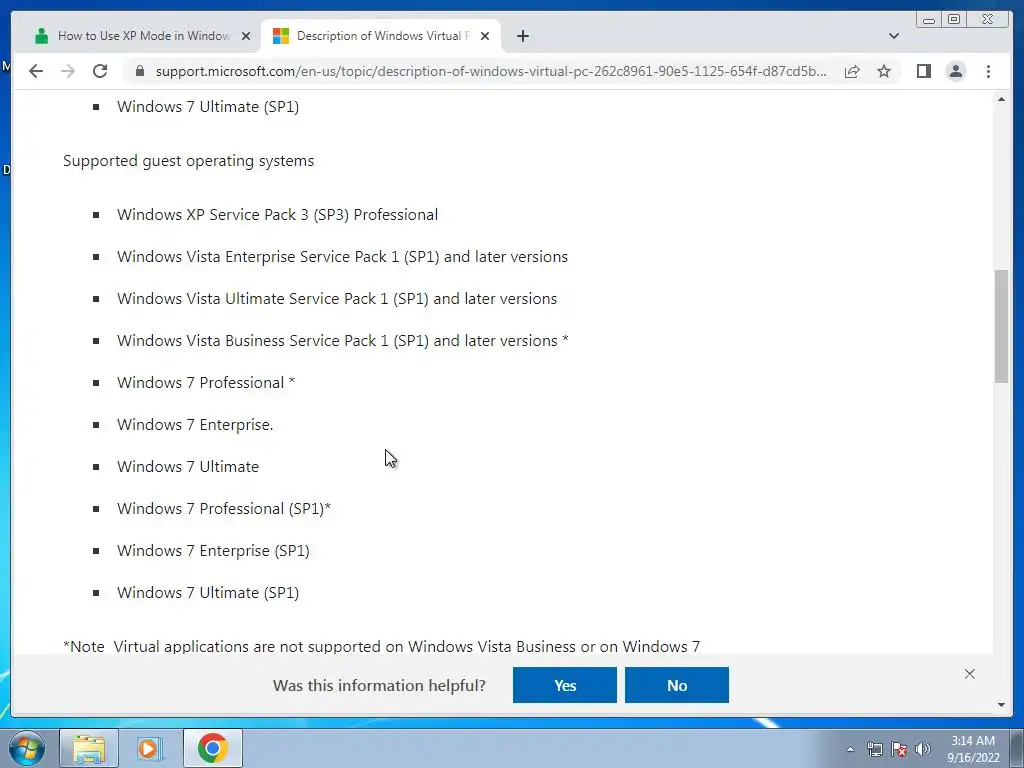This screenshot has height=768, width=1024.
Task: Show hidden system tray icons
Action: coord(850,749)
